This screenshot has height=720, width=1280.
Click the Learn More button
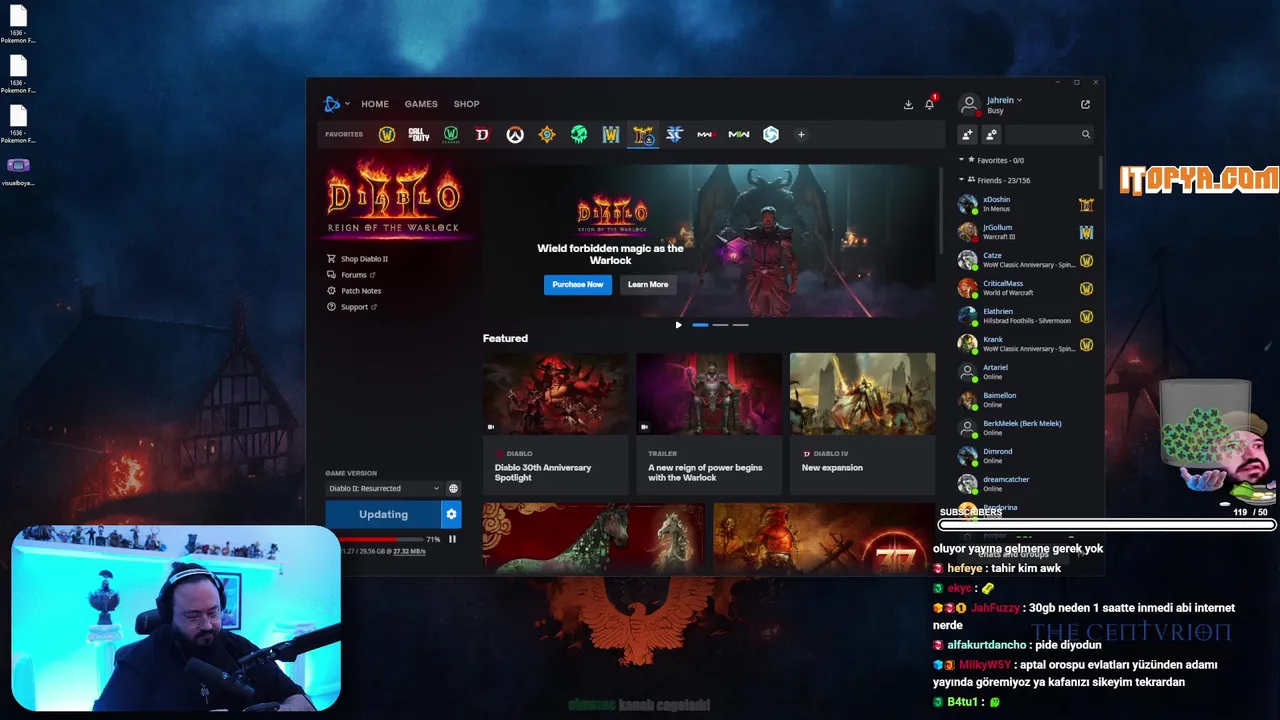648,285
